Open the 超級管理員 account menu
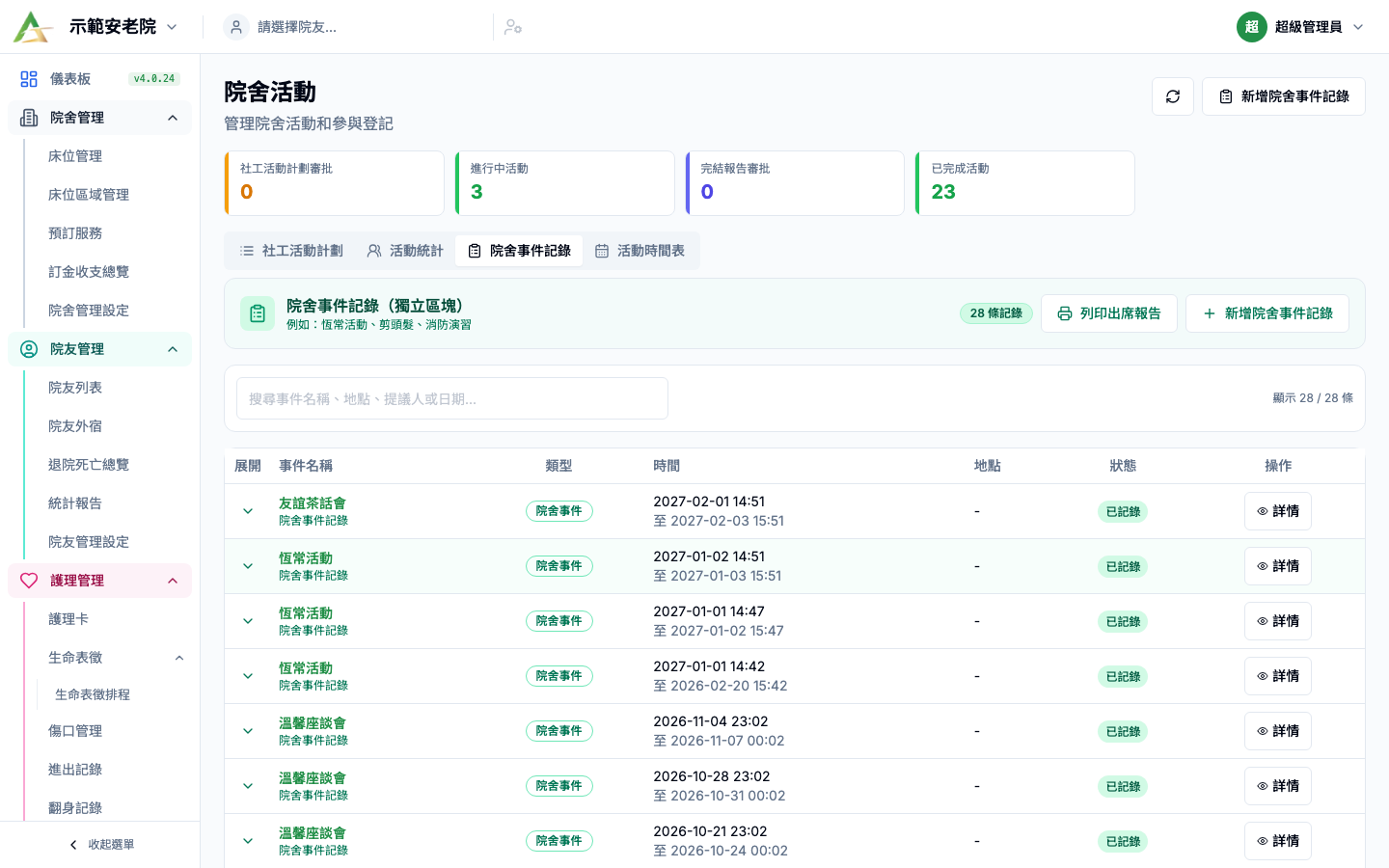Viewport: 1389px width, 868px height. click(x=1300, y=27)
